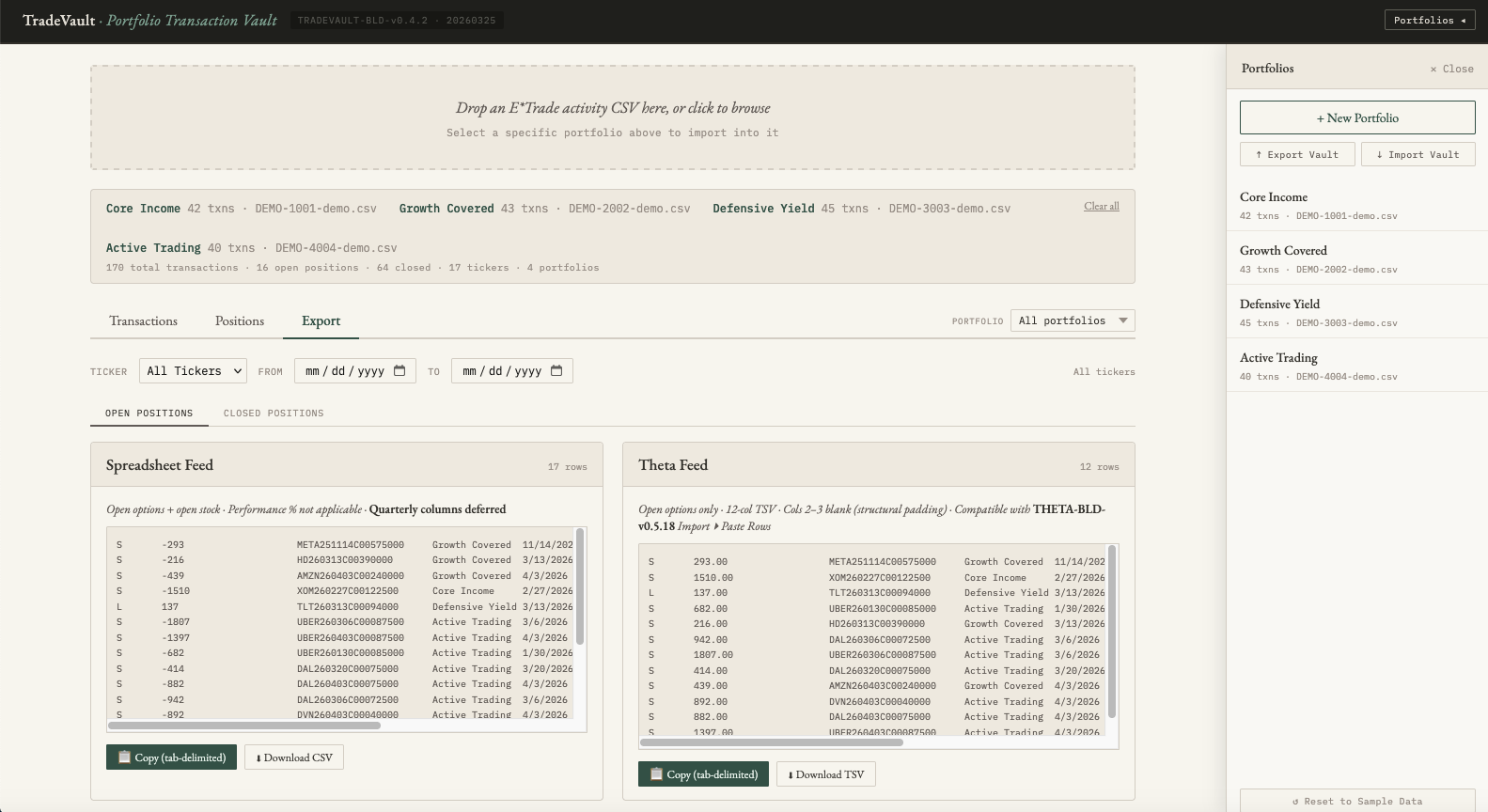
Task: Click Export Vault button
Action: pos(1297,154)
